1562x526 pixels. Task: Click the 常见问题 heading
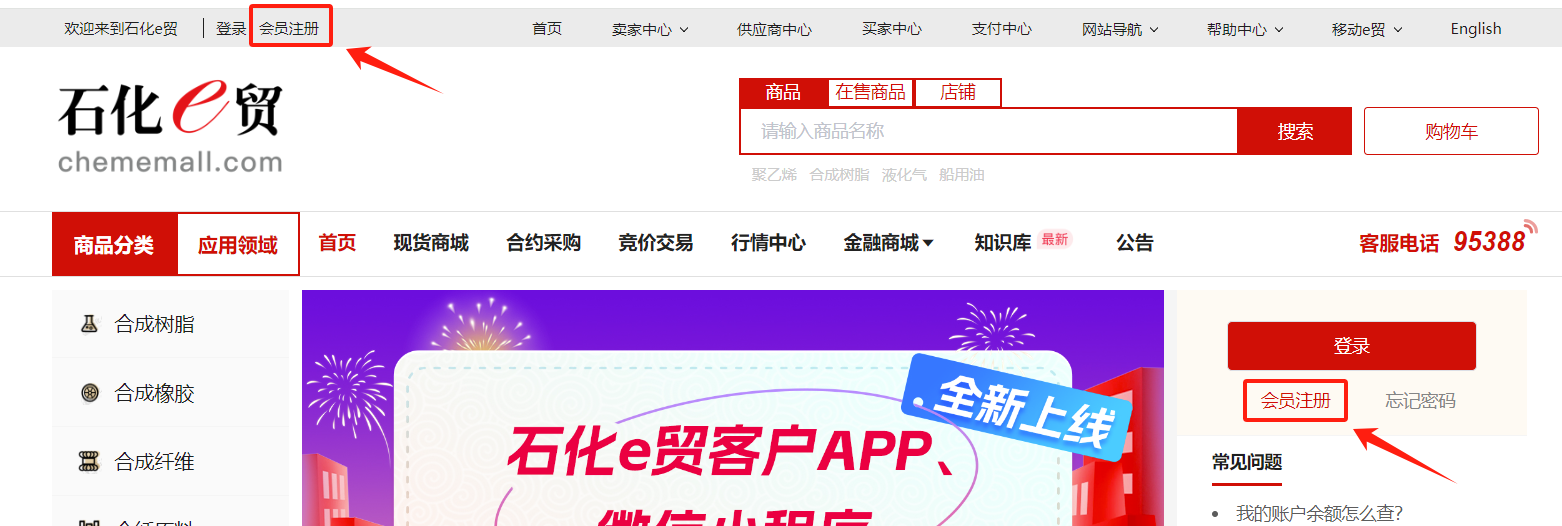[x=1247, y=462]
